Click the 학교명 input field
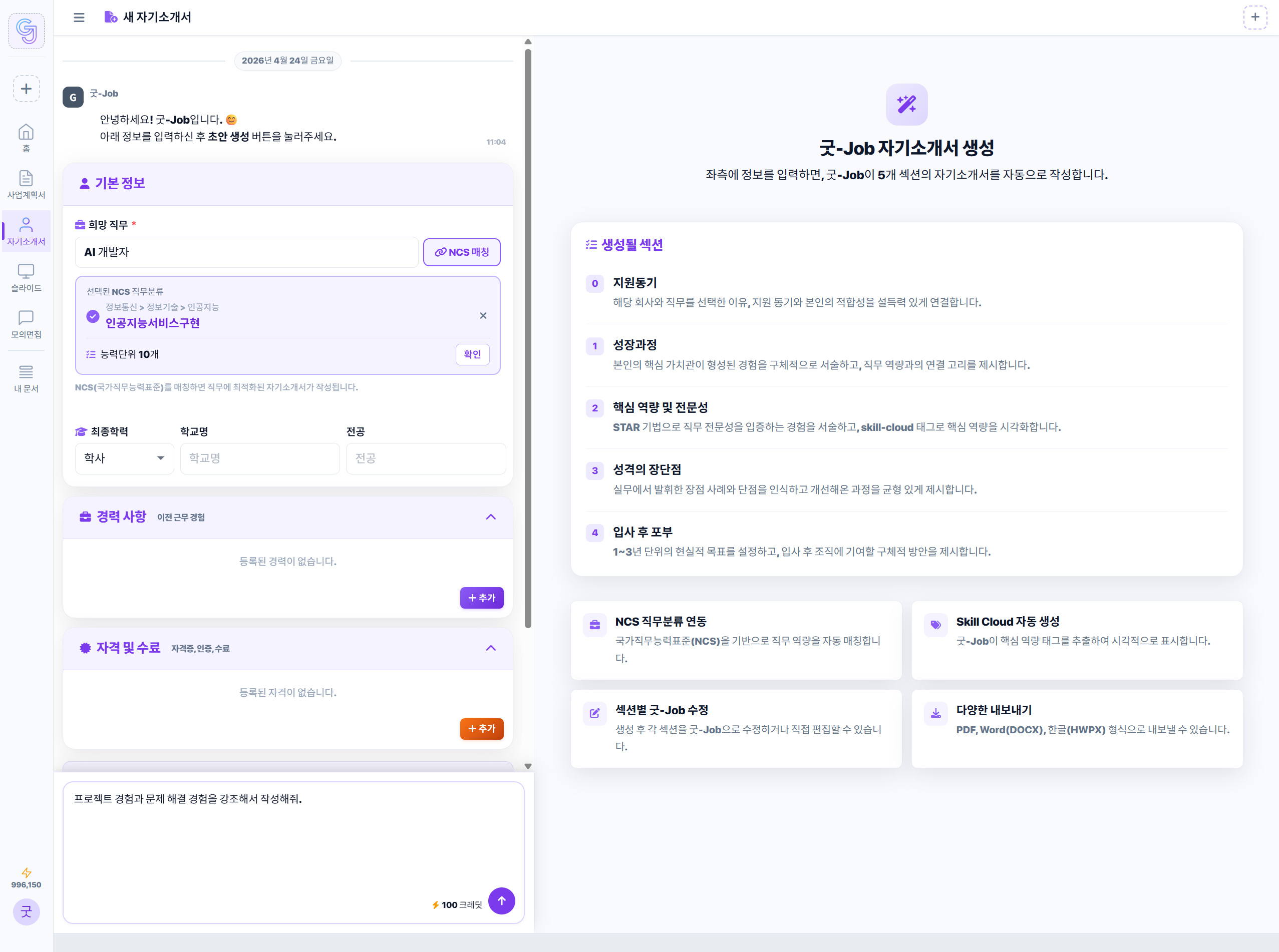Screen dimensions: 1279x952 (259, 458)
